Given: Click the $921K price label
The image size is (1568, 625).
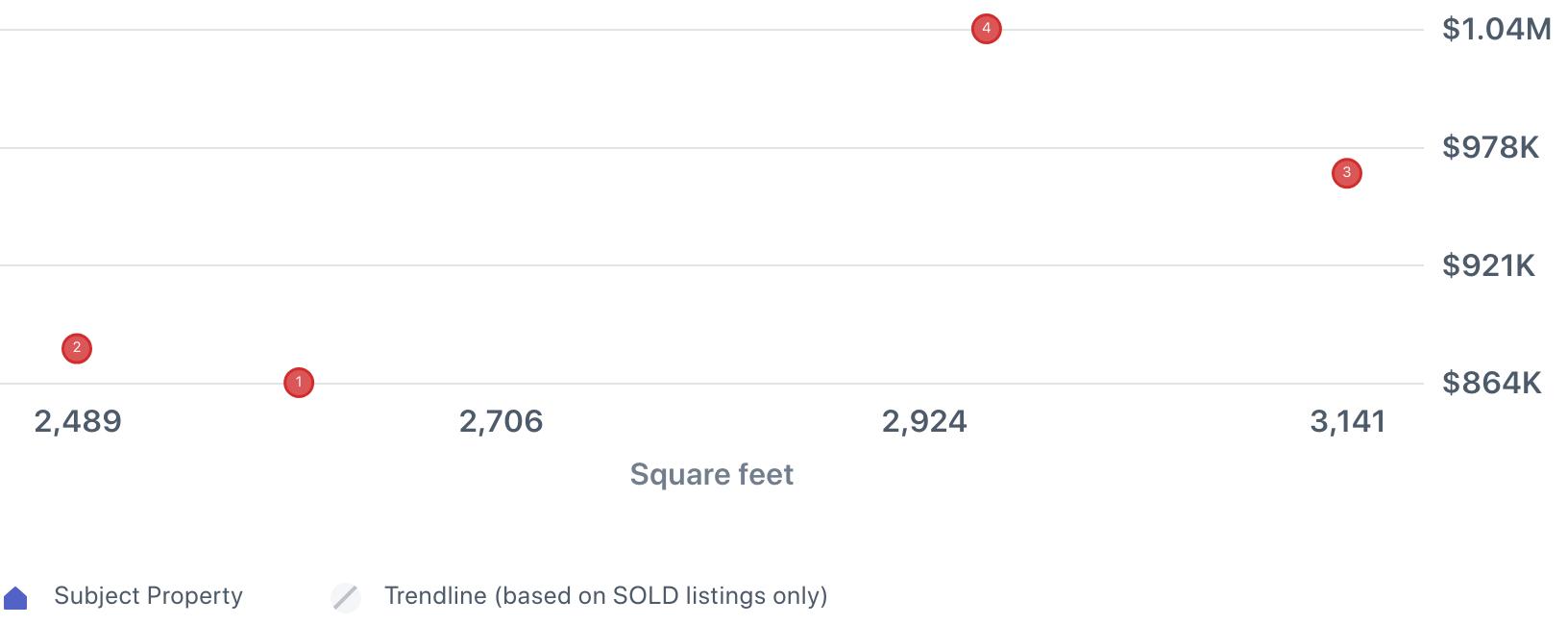Looking at the screenshot, I should tap(1488, 265).
